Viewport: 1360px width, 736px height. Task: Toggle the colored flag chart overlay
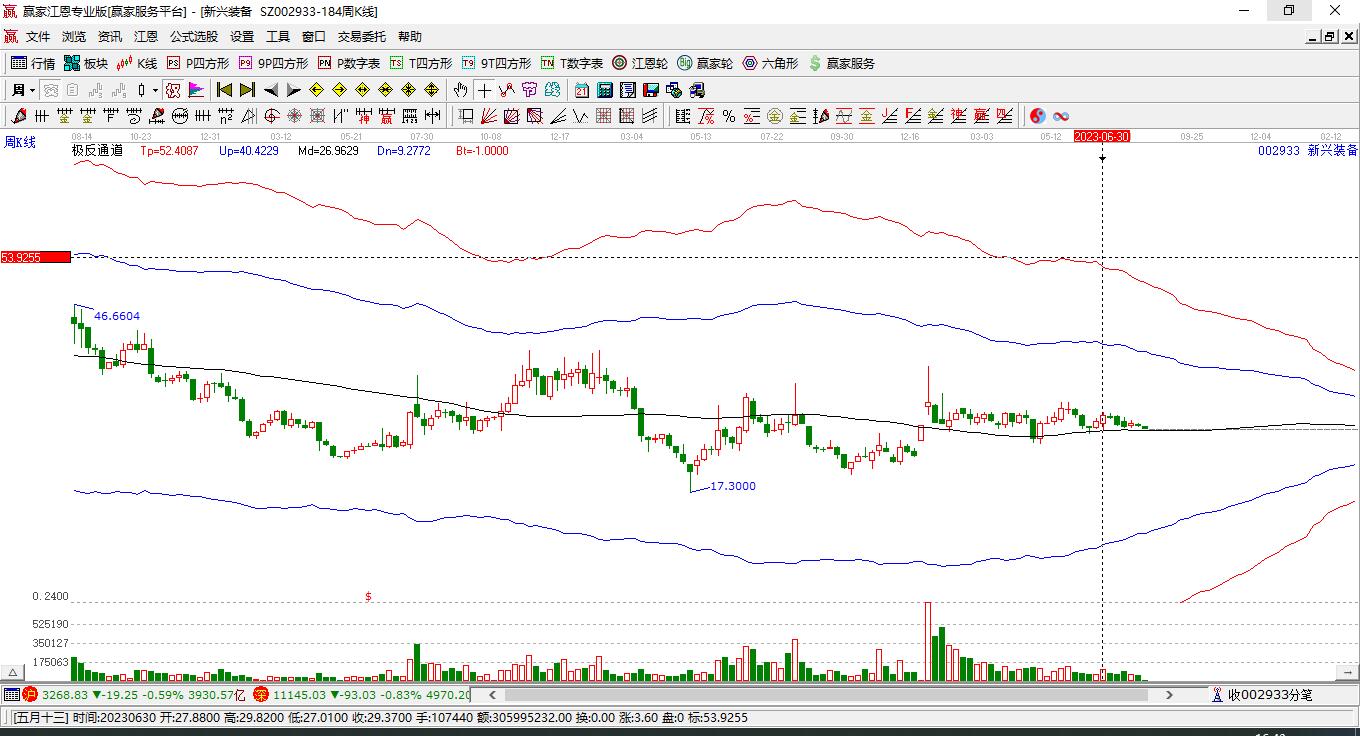pos(196,90)
